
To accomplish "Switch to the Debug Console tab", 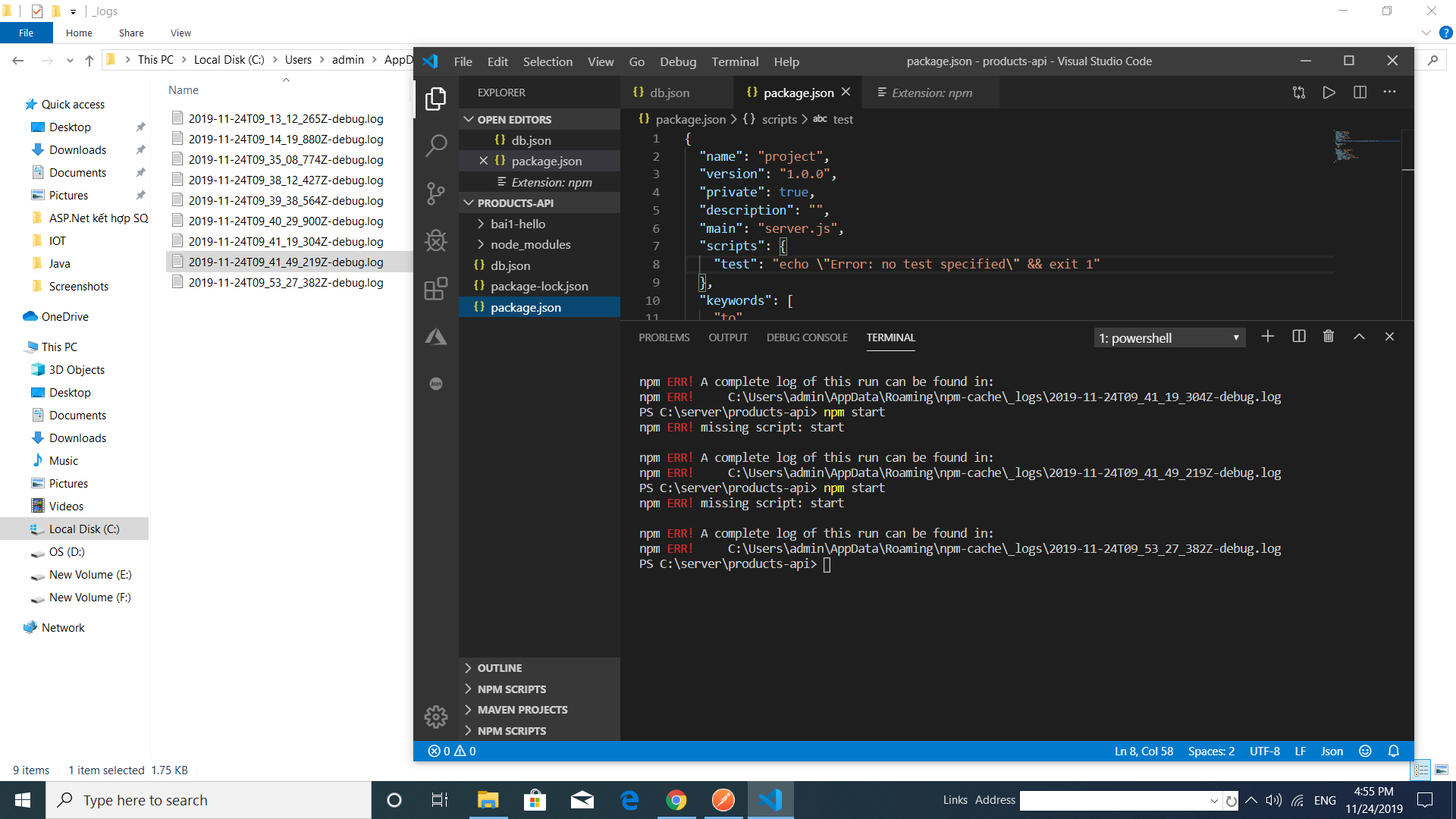I will point(807,337).
